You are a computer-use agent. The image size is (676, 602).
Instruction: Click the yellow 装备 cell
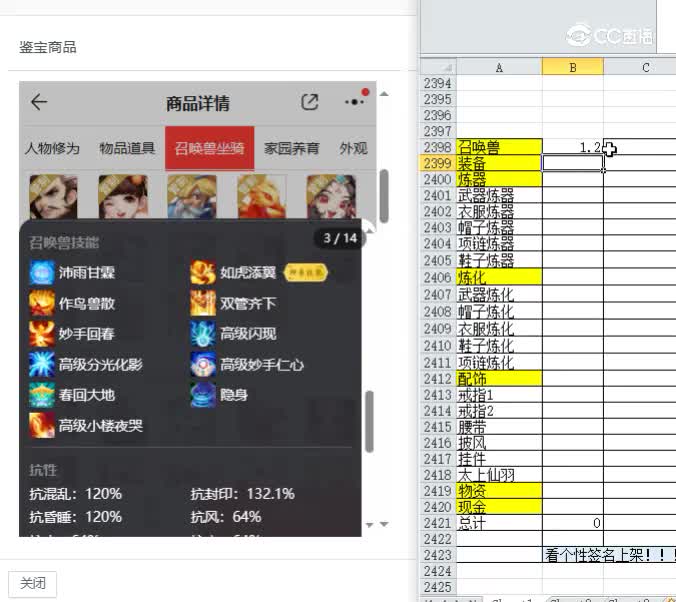coord(499,163)
